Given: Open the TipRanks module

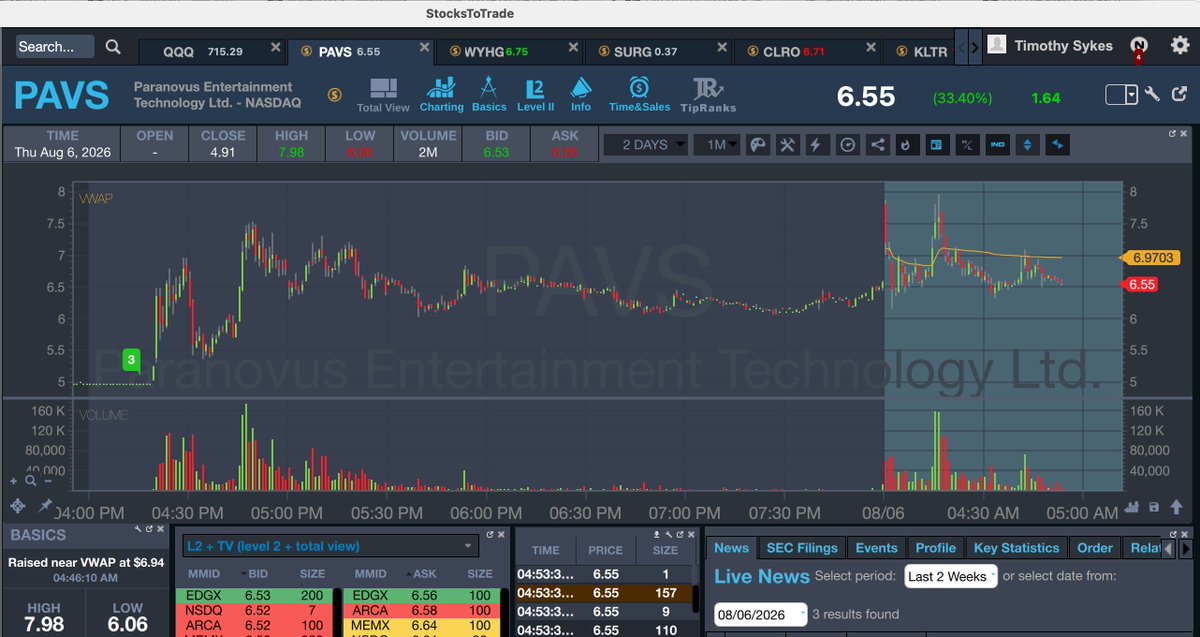Looking at the screenshot, I should (x=708, y=95).
